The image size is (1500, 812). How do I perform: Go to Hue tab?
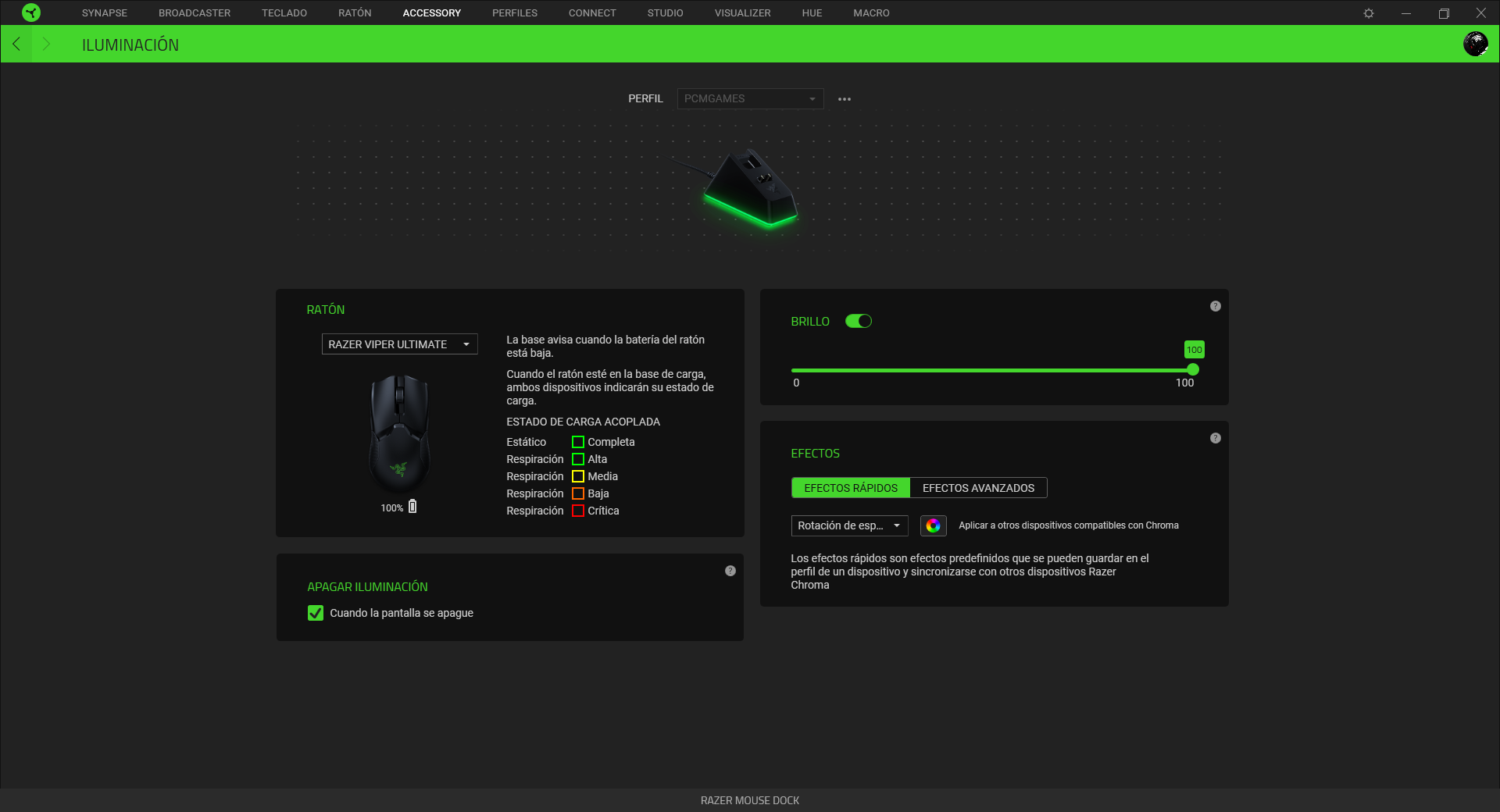coord(812,13)
